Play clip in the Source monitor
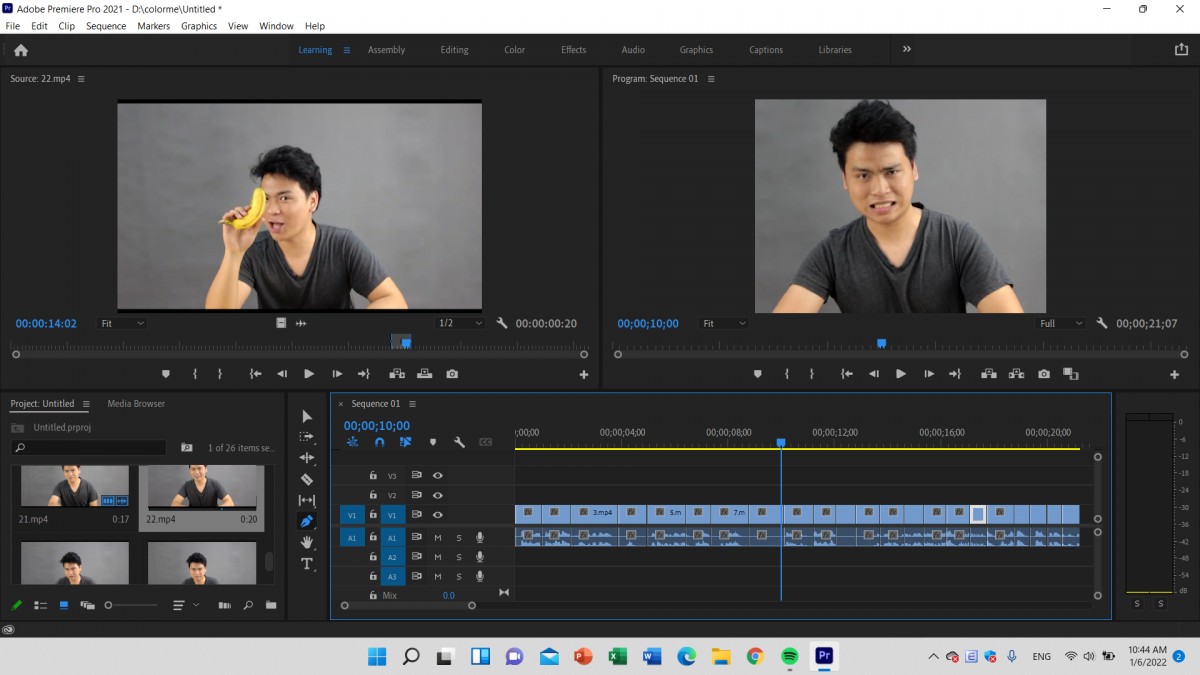 point(309,374)
